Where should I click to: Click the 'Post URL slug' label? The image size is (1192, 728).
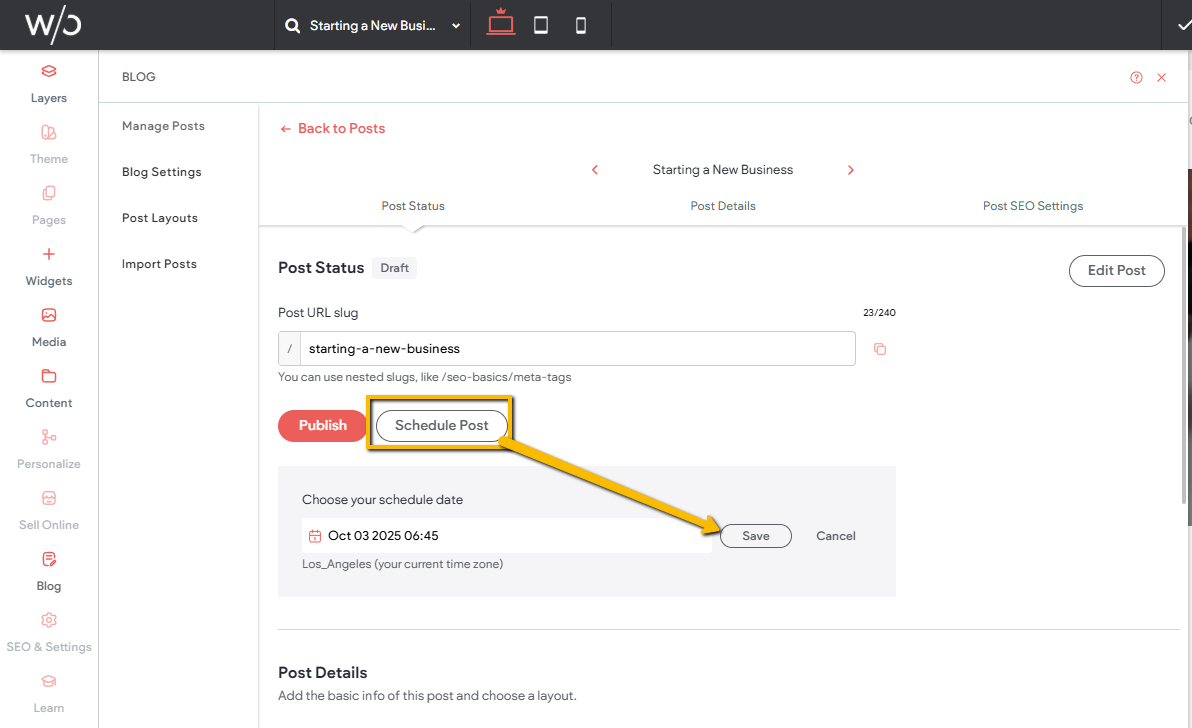[318, 312]
